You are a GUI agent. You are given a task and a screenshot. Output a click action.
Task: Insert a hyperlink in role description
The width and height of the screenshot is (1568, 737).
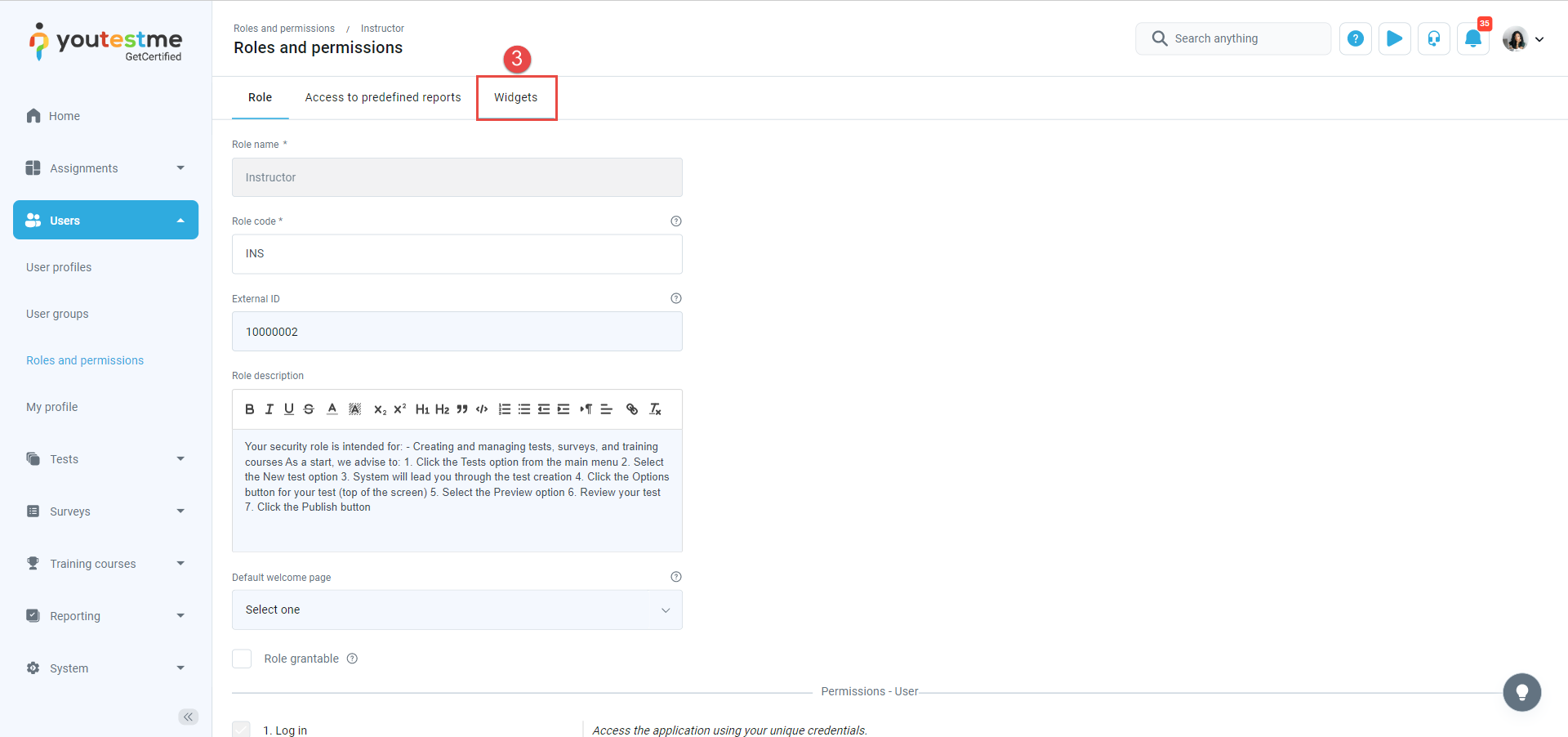pos(632,409)
